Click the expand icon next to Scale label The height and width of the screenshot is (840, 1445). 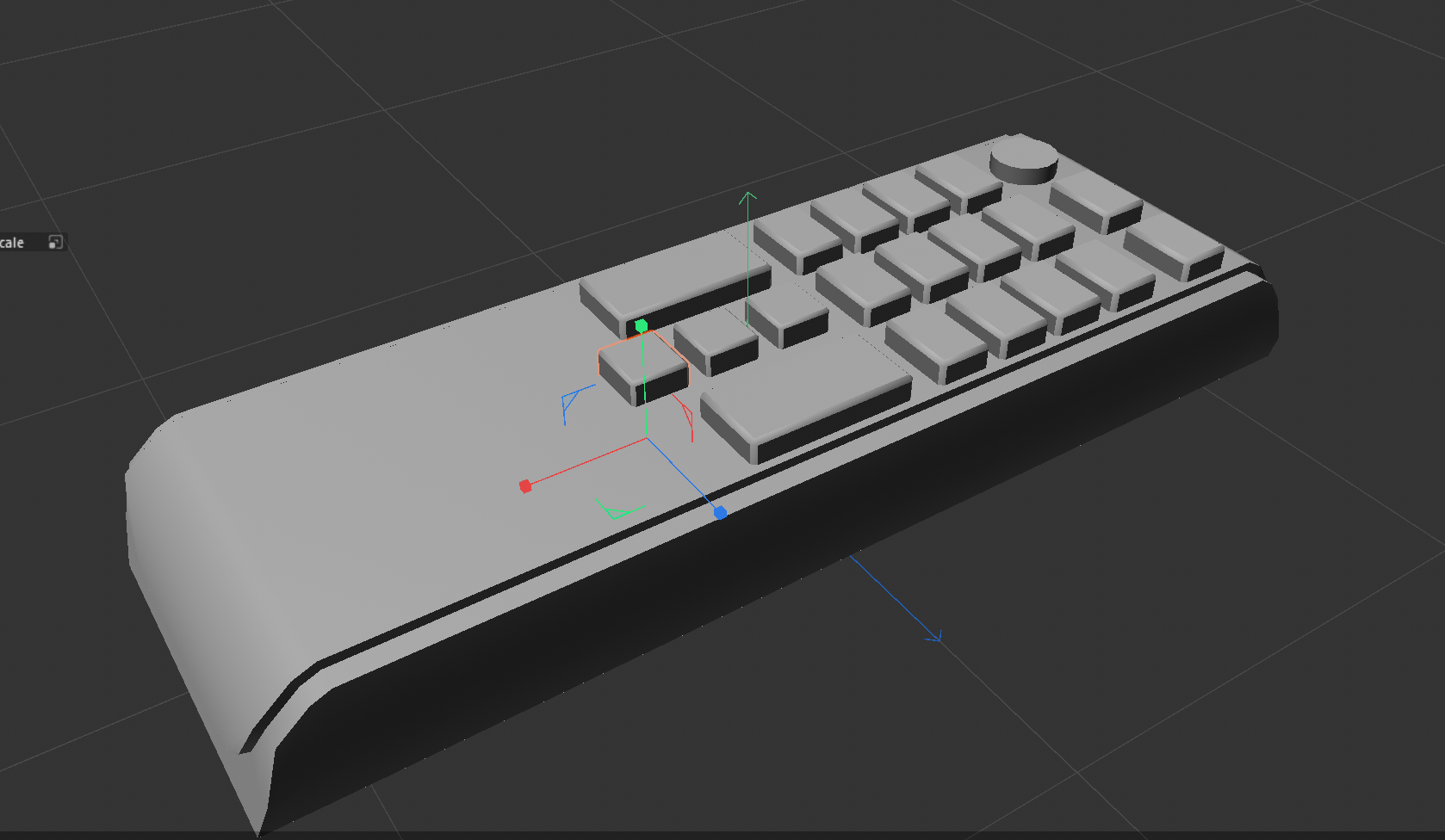tap(54, 243)
